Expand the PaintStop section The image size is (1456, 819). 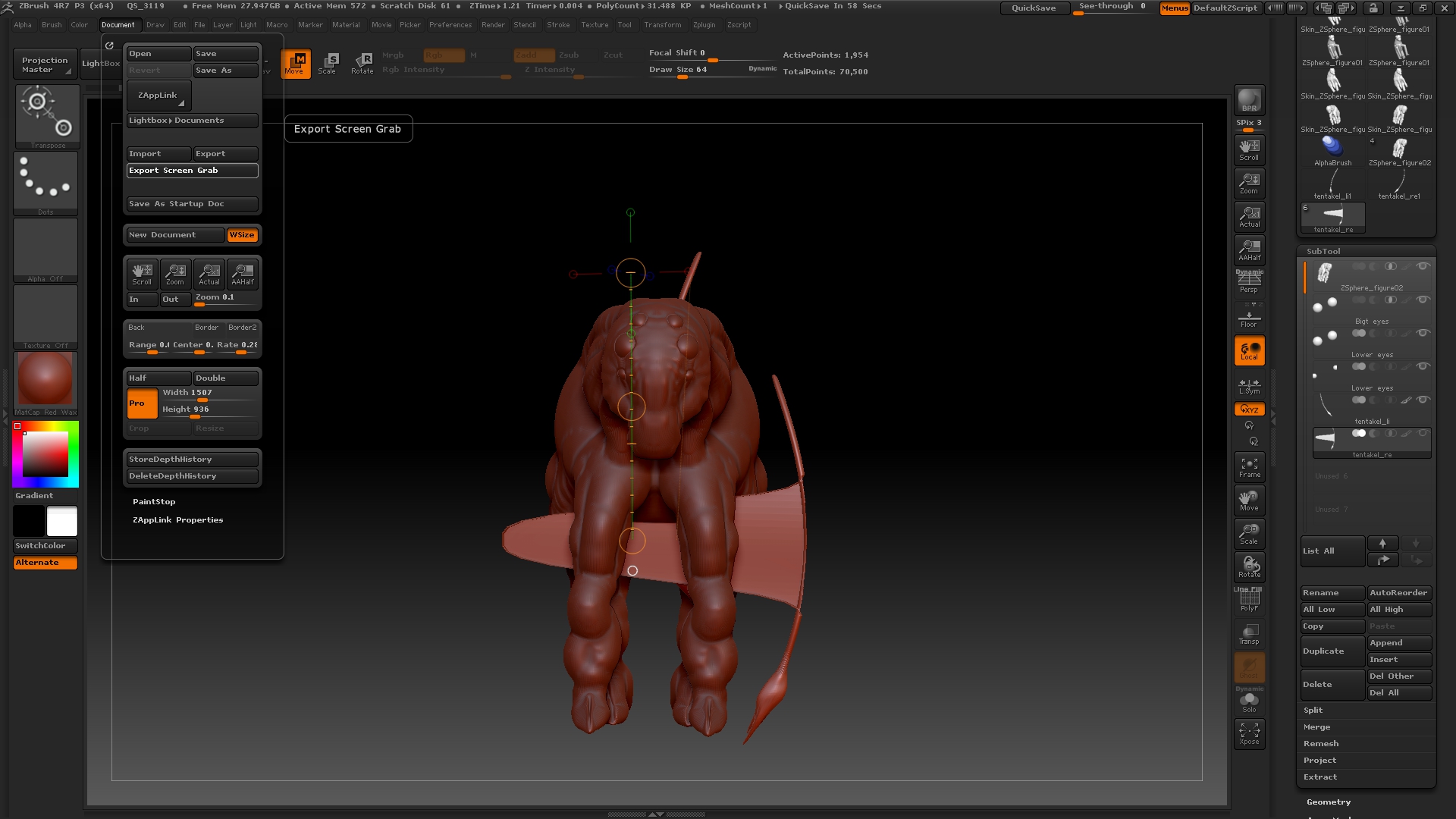154,502
